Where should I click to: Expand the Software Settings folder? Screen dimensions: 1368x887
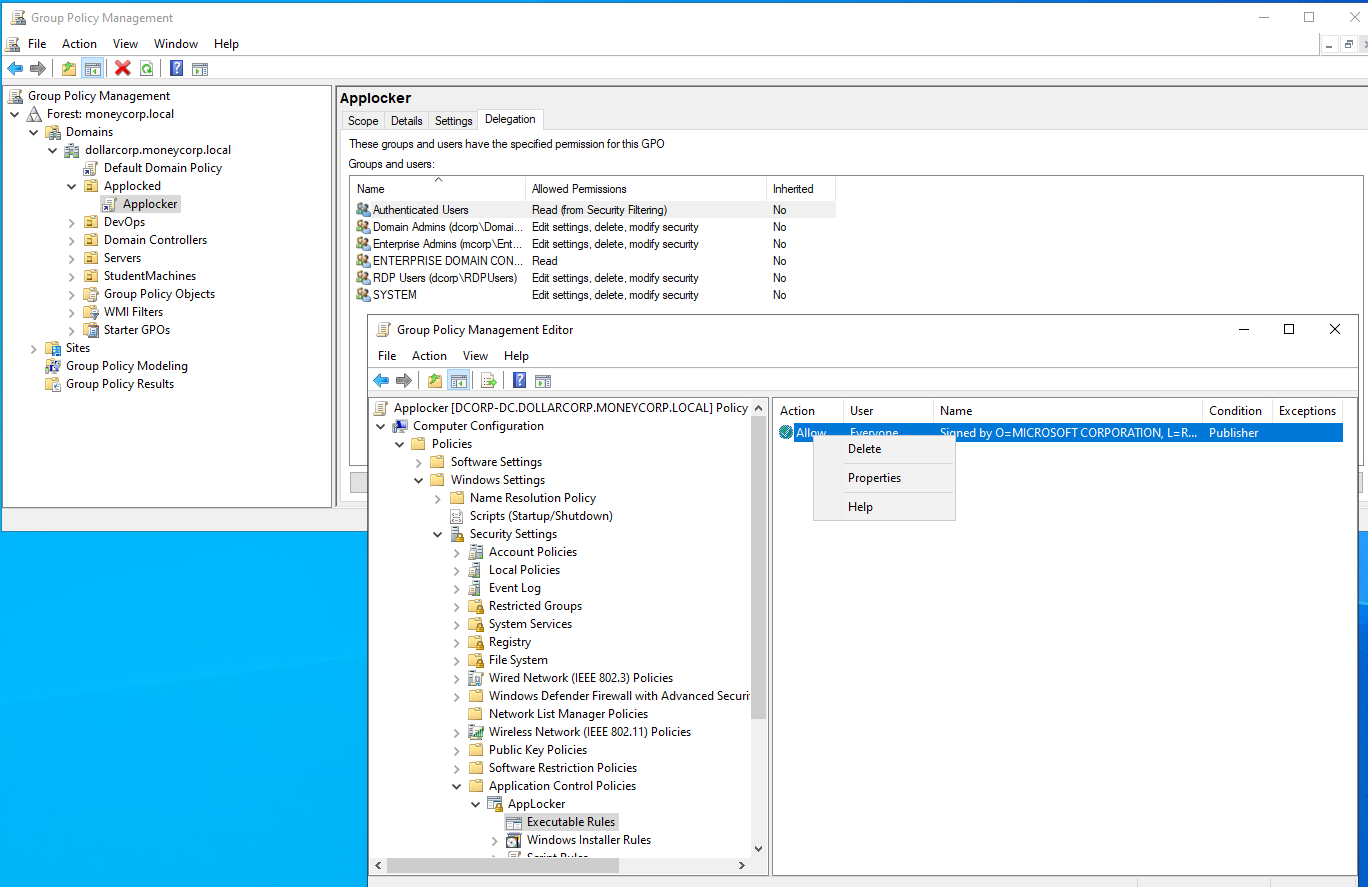[419, 462]
